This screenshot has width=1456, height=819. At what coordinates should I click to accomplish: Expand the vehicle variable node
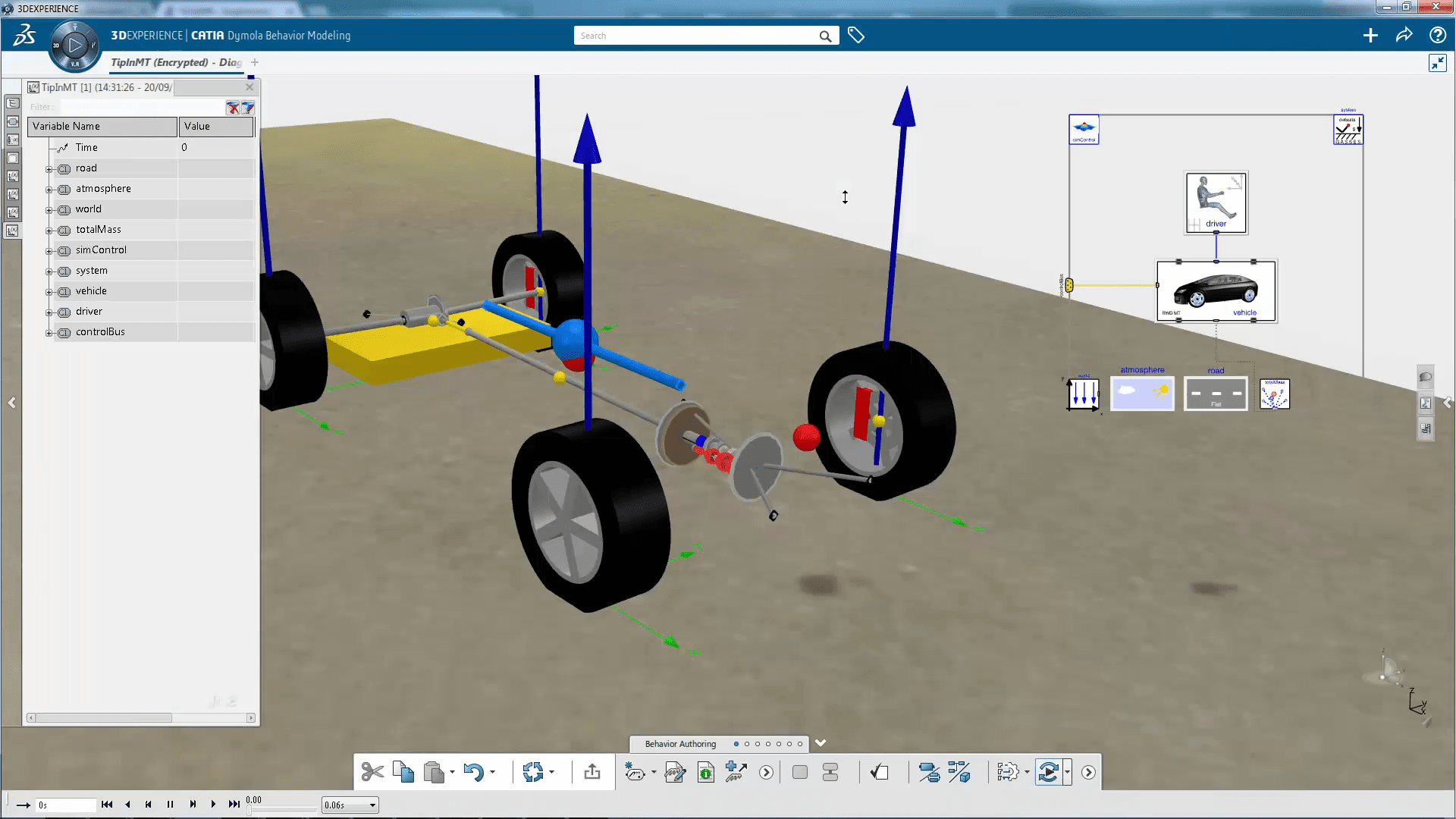click(x=49, y=292)
